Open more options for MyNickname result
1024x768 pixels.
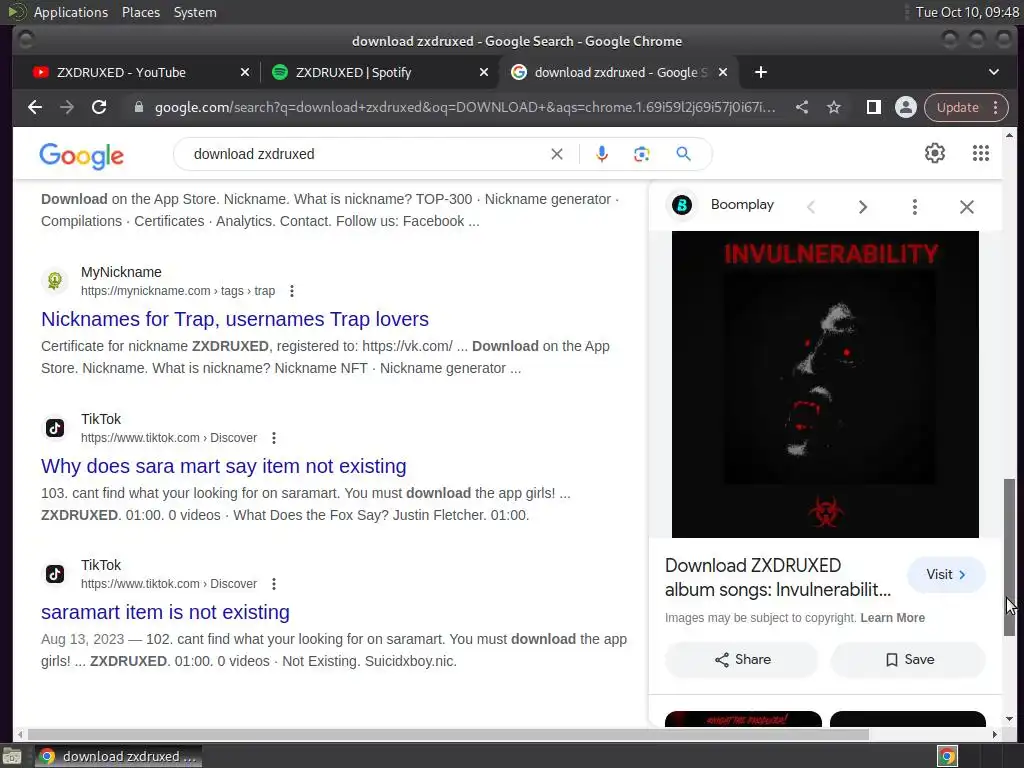click(x=292, y=291)
